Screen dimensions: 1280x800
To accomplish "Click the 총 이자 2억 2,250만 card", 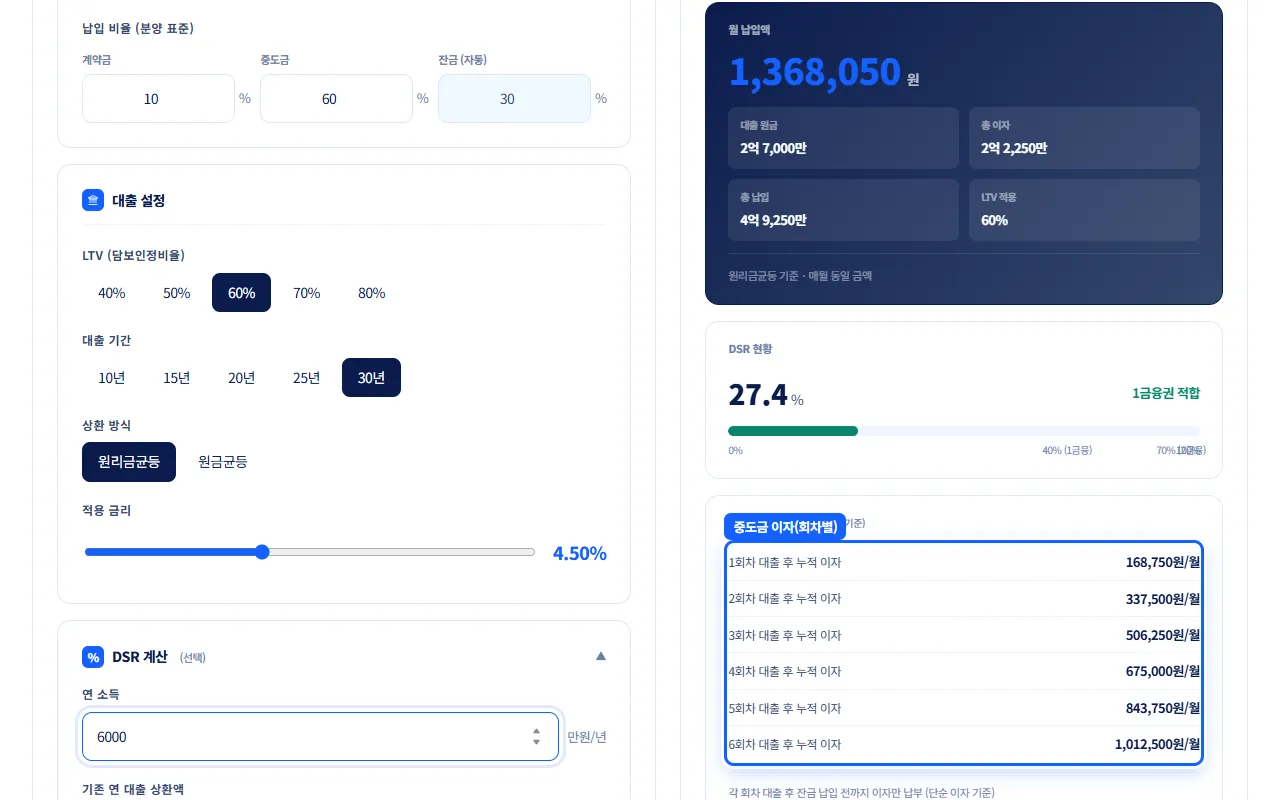I will pos(1084,138).
